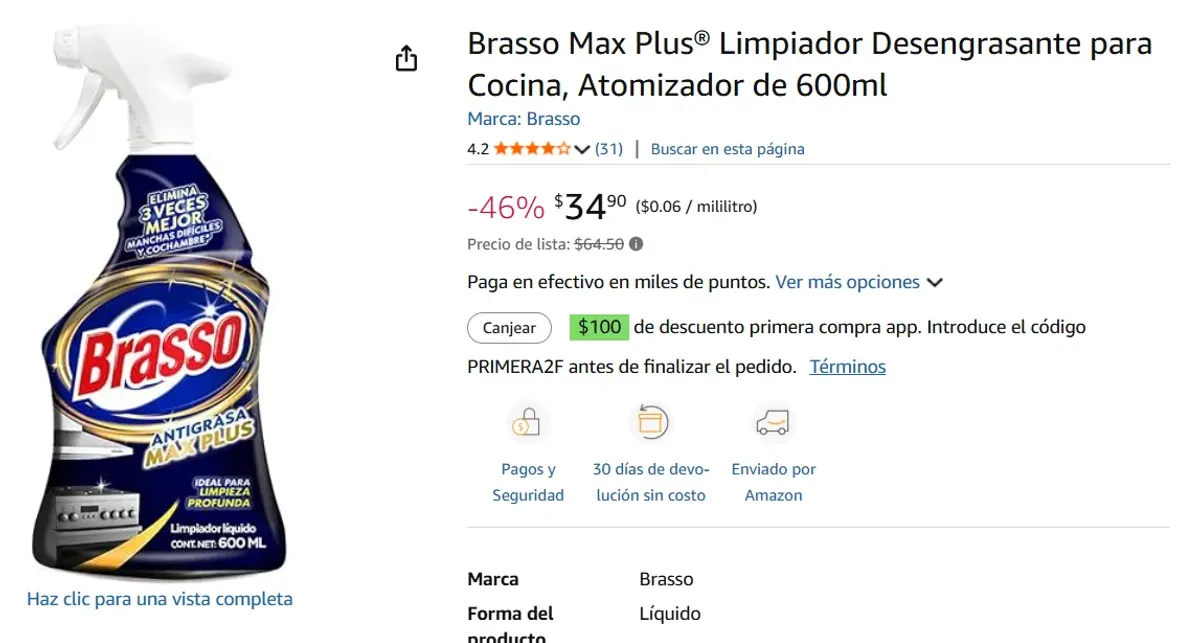View the 31 customer ratings

pyautogui.click(x=609, y=148)
